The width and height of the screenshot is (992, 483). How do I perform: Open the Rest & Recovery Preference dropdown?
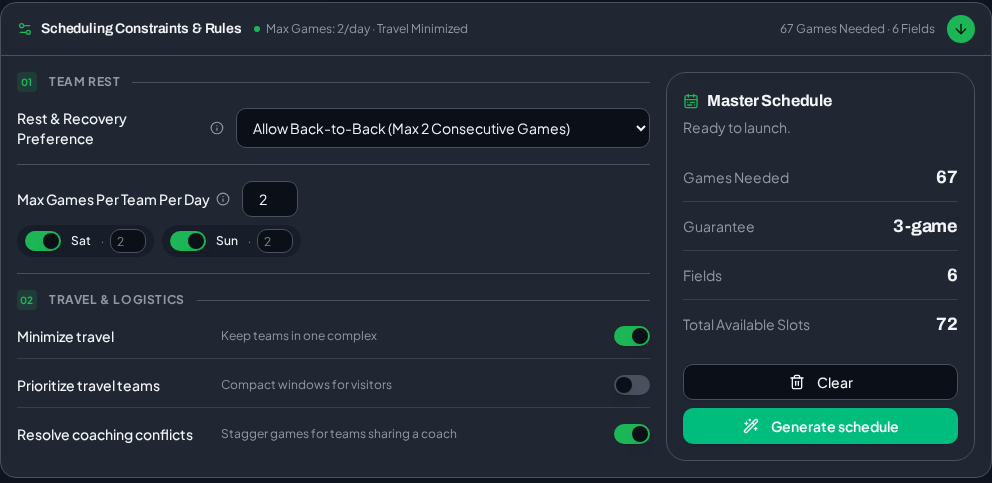(443, 129)
